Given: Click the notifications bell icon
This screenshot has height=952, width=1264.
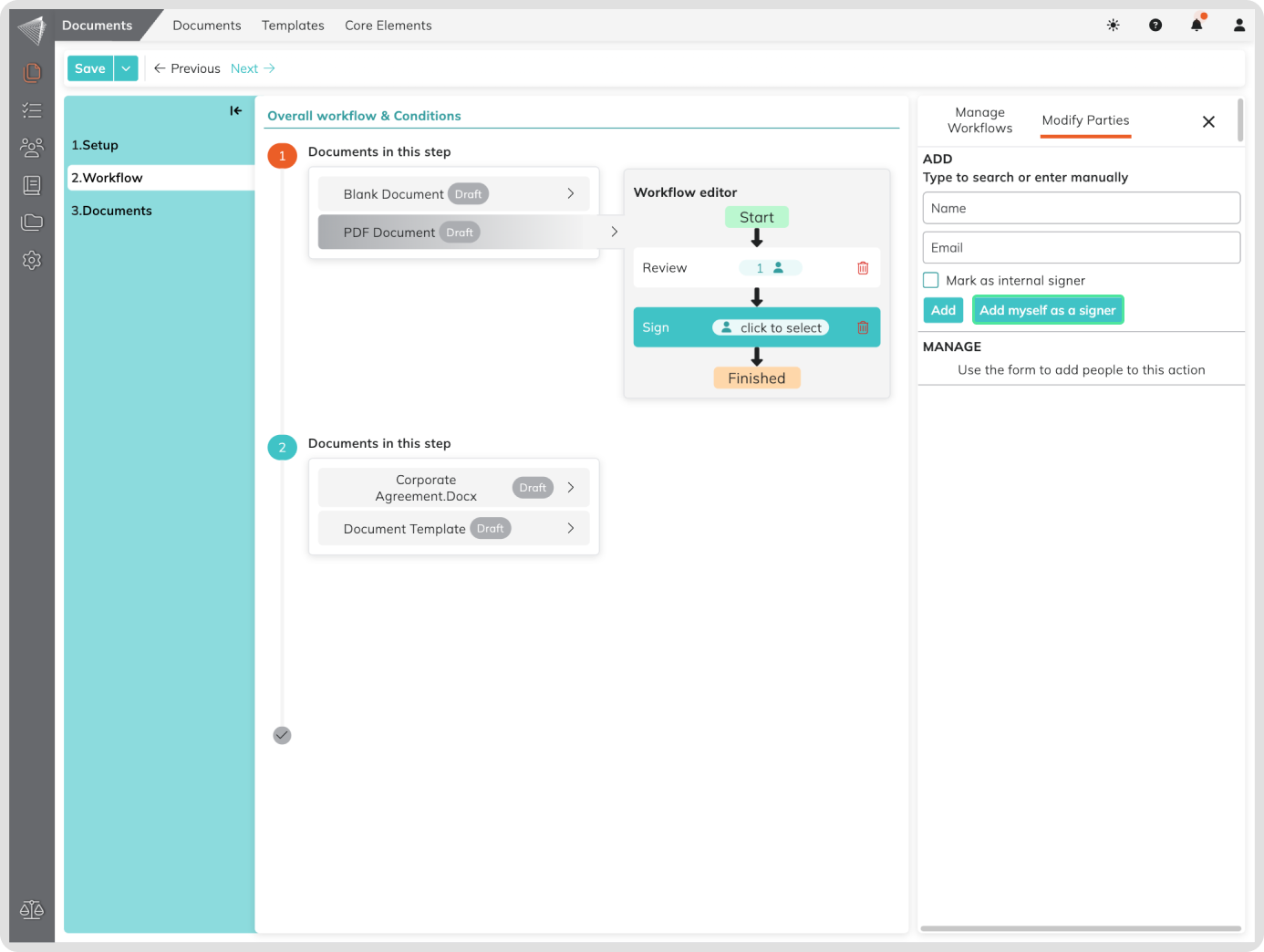Looking at the screenshot, I should point(1197,26).
